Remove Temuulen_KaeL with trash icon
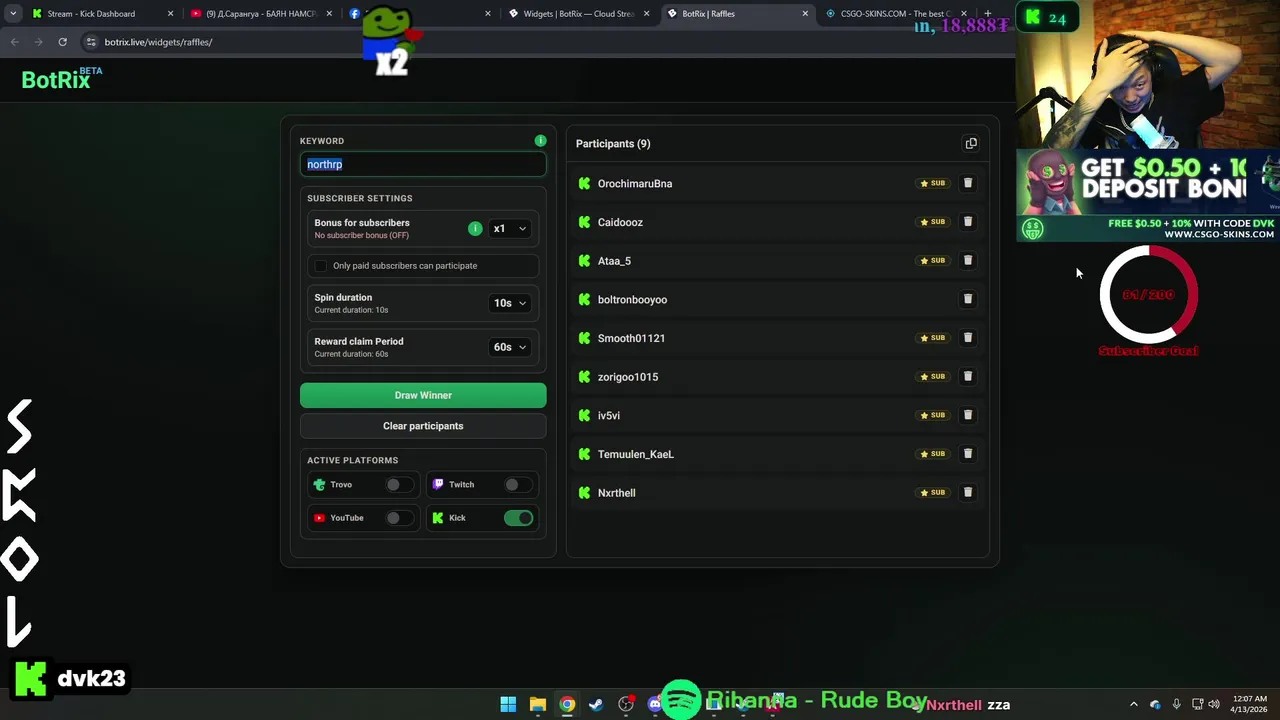 (x=967, y=454)
